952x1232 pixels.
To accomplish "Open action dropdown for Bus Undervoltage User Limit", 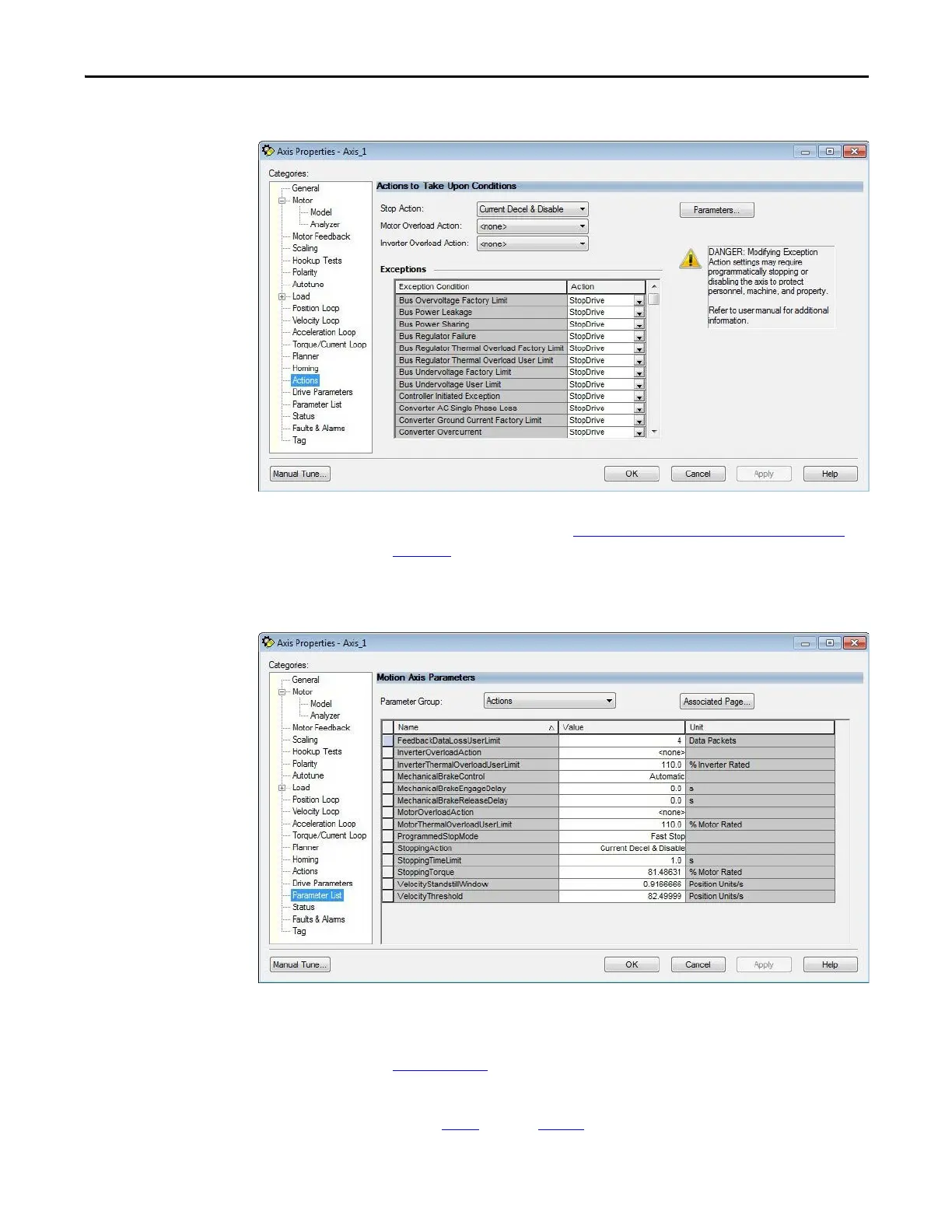I will 639,385.
